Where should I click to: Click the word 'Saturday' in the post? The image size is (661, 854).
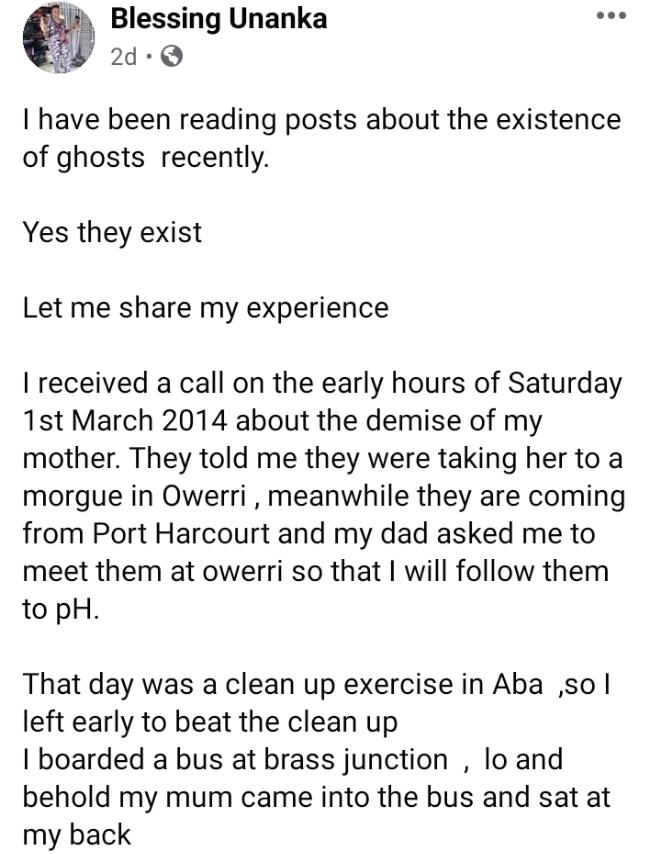point(564,382)
